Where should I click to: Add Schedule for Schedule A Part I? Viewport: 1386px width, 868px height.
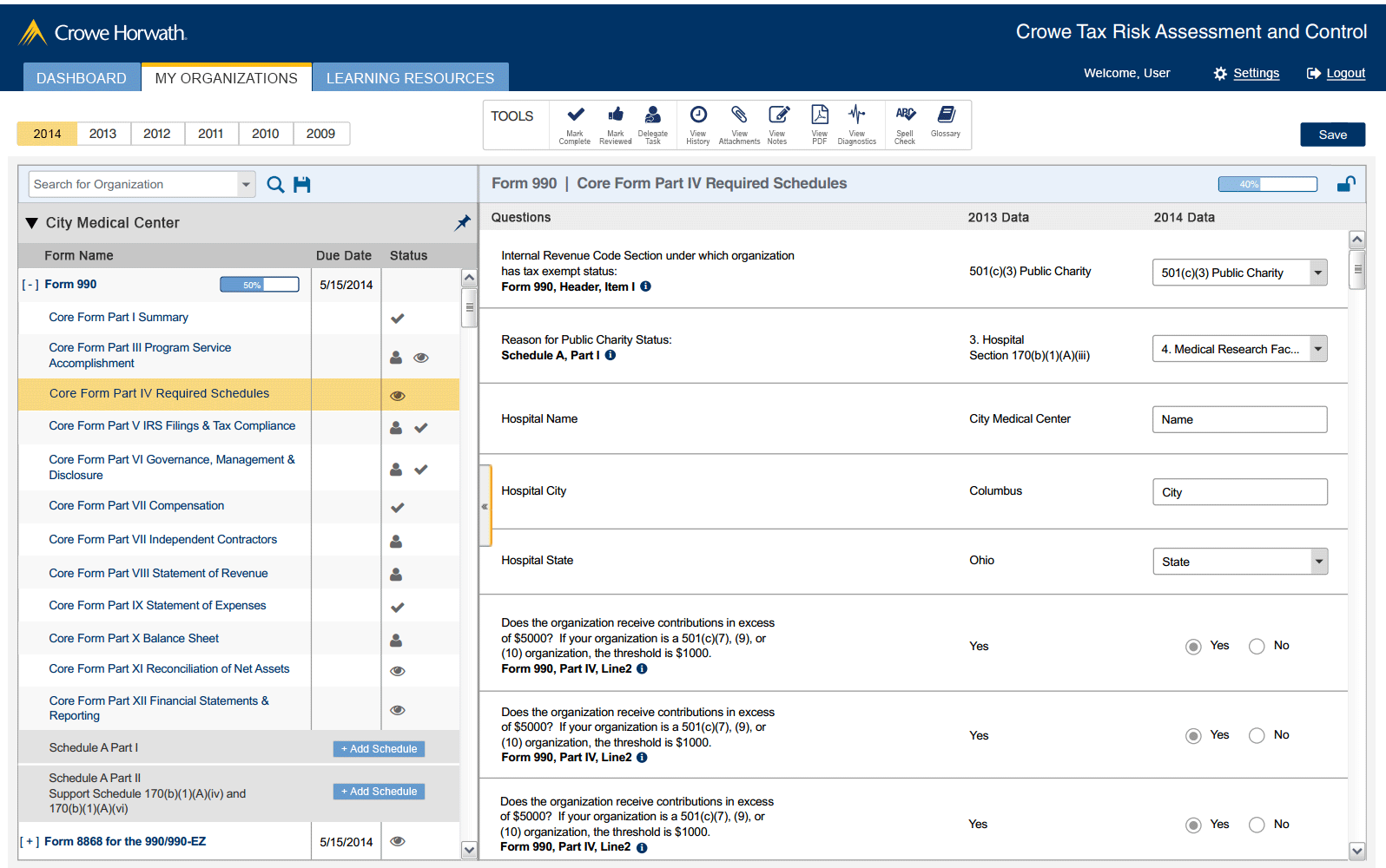(379, 749)
